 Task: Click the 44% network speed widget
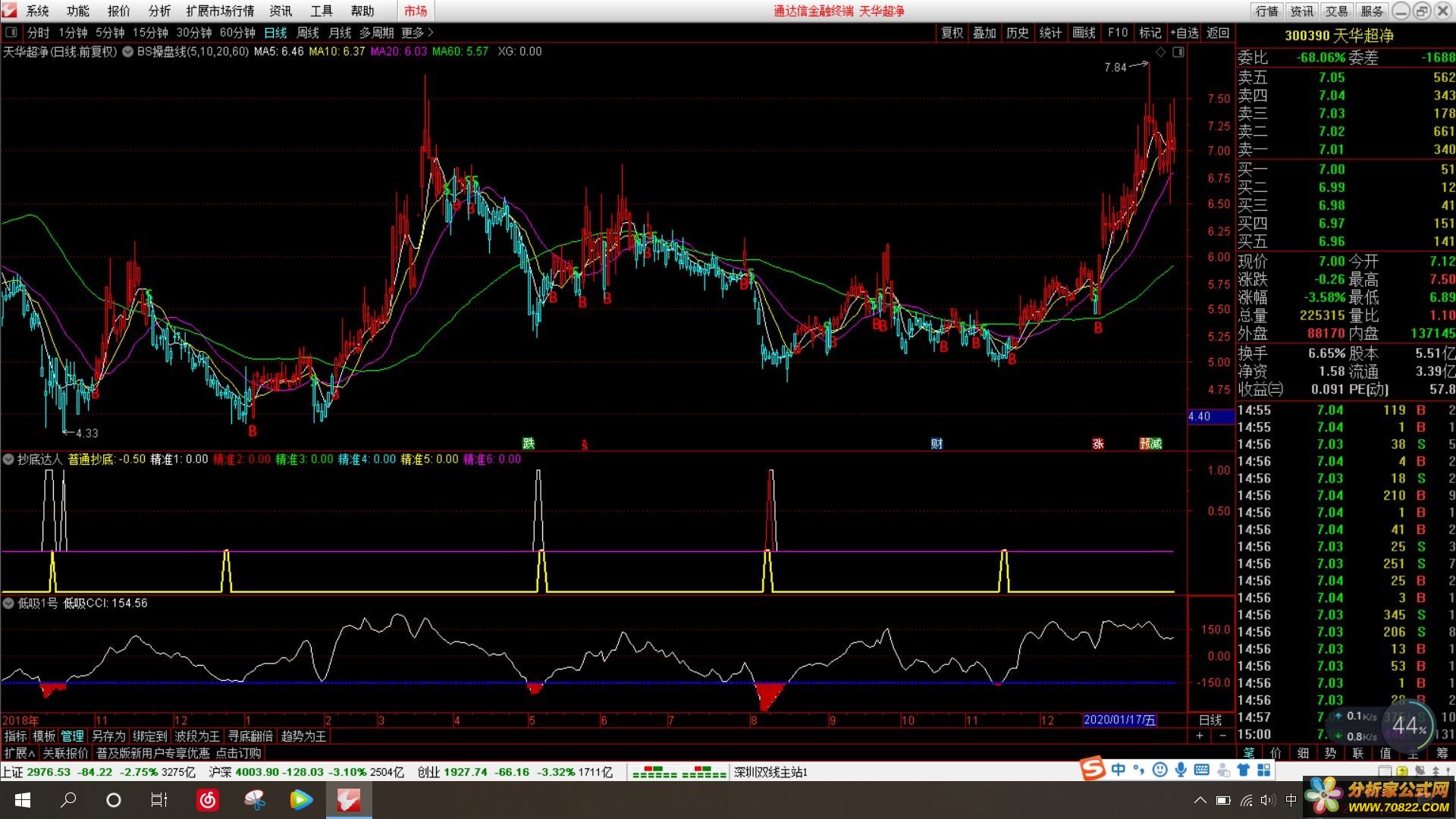[x=1408, y=726]
